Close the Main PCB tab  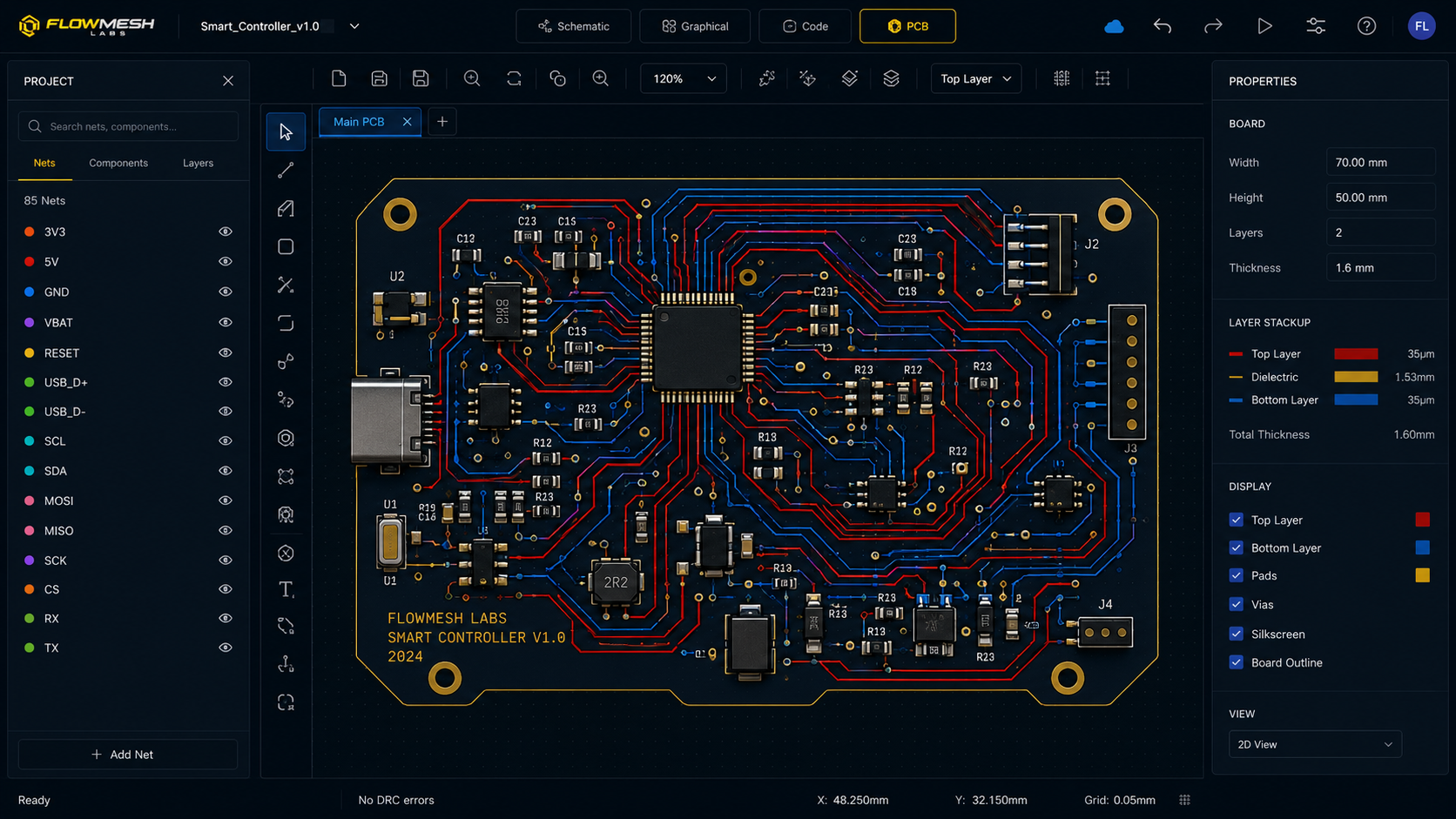click(407, 122)
